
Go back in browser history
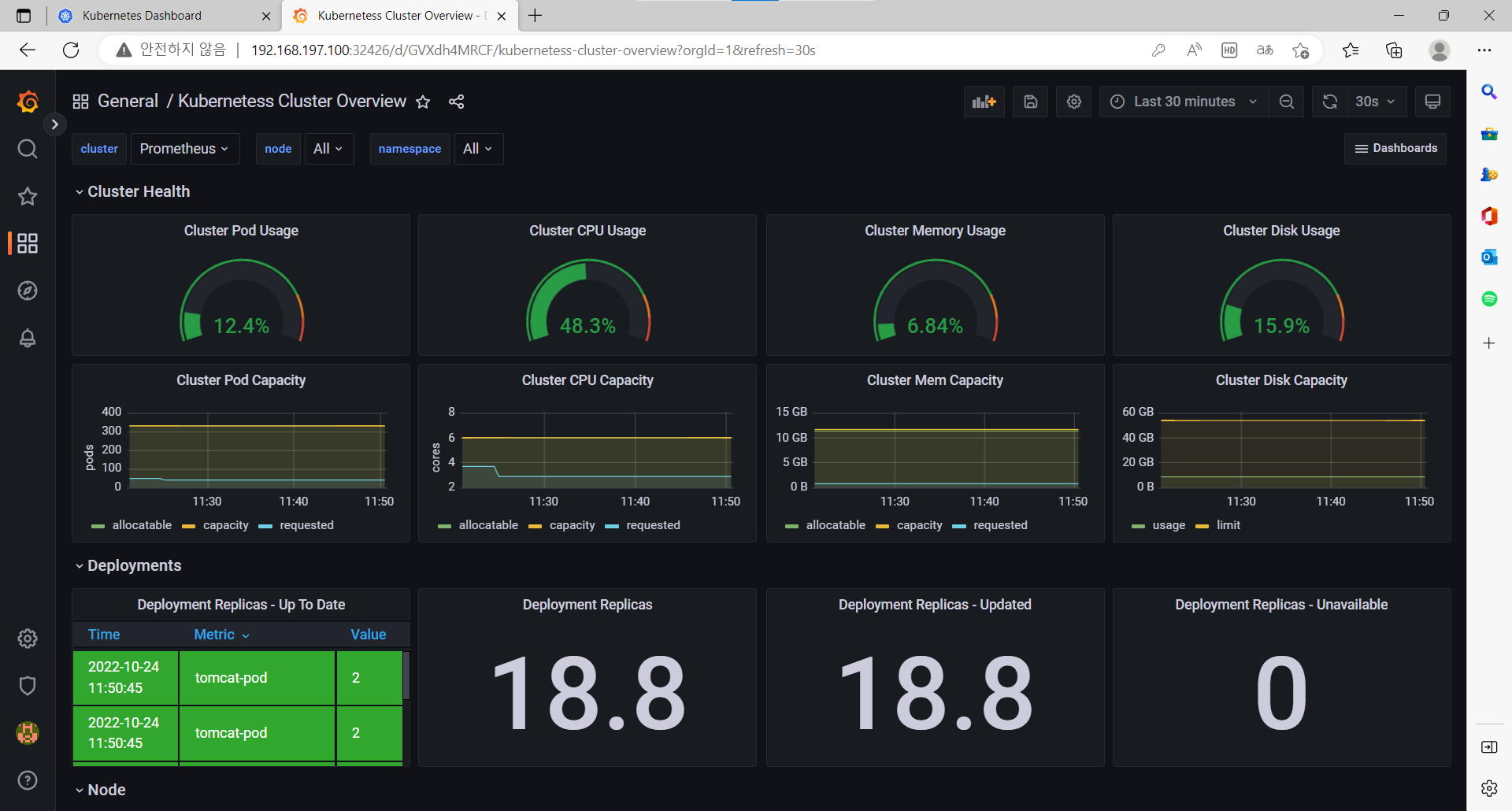click(x=28, y=50)
